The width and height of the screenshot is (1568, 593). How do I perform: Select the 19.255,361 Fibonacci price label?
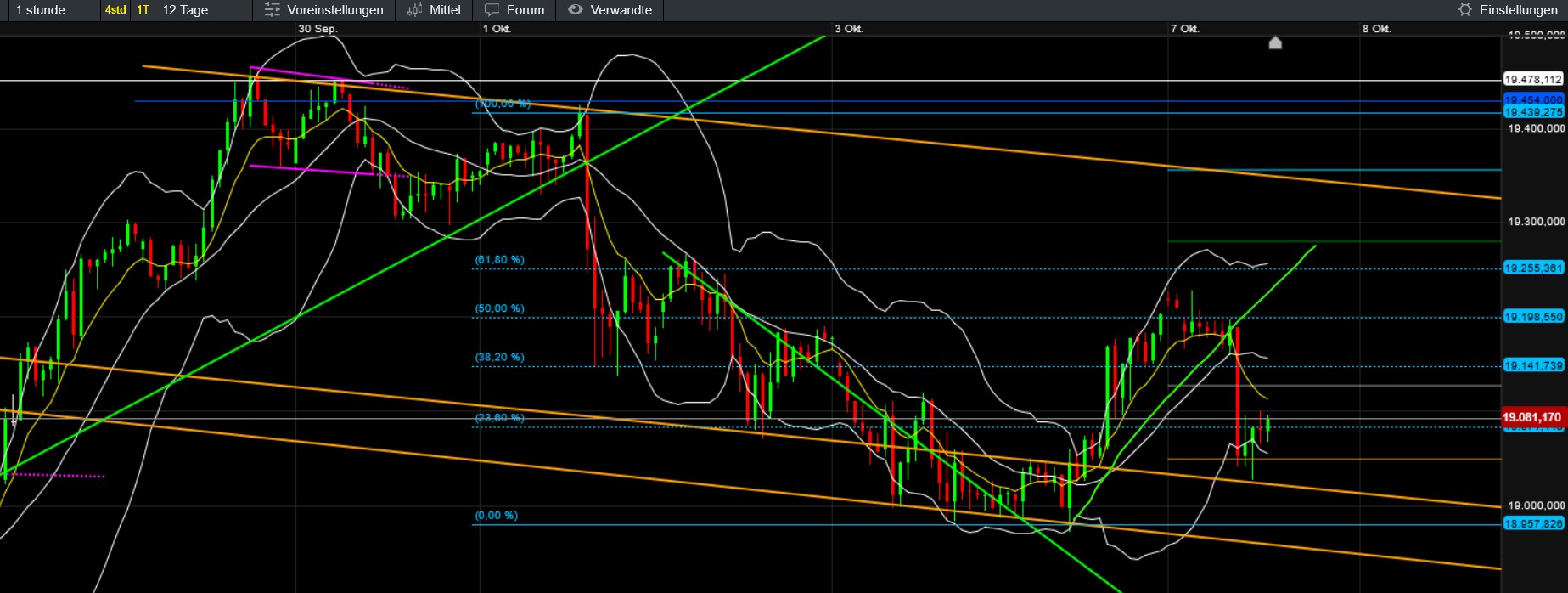click(1533, 268)
